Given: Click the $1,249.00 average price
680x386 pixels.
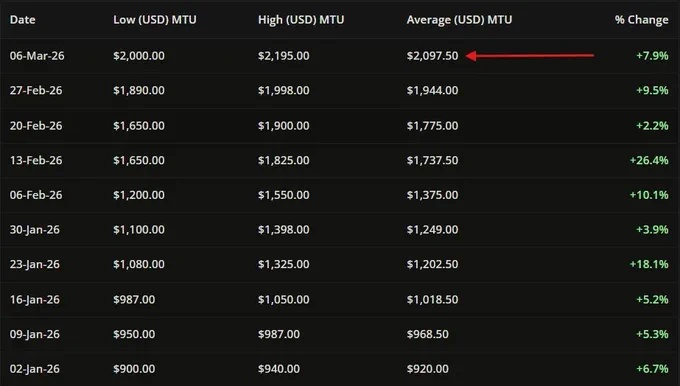Looking at the screenshot, I should (432, 230).
